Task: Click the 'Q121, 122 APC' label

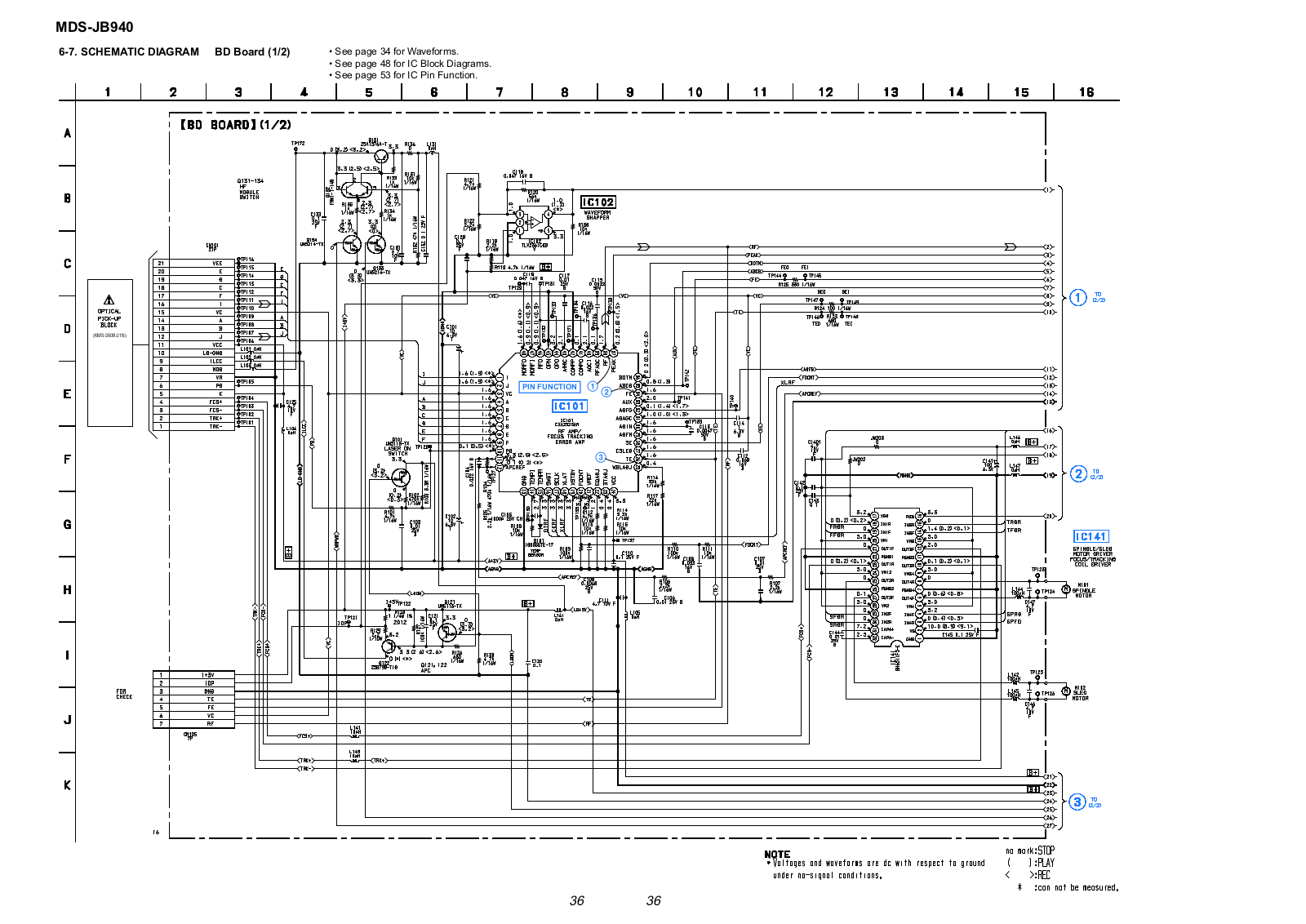Action: pos(433,668)
